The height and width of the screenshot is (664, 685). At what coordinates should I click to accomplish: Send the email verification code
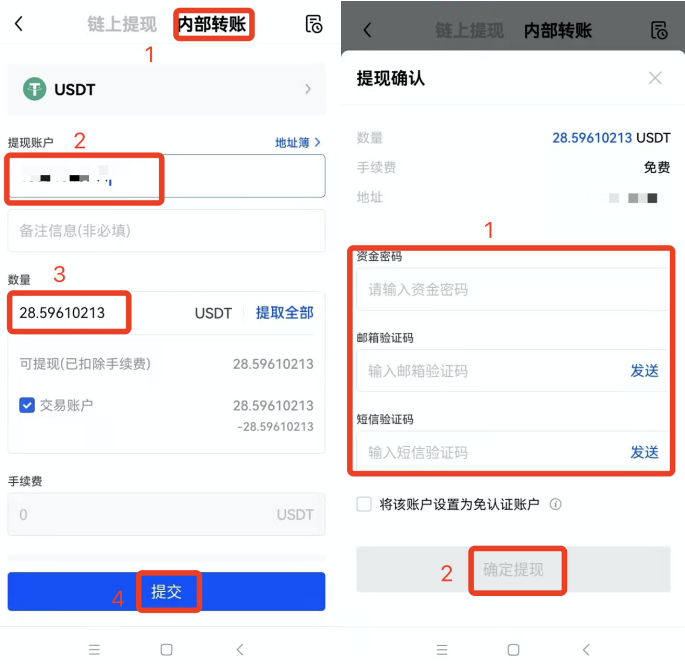click(x=644, y=371)
